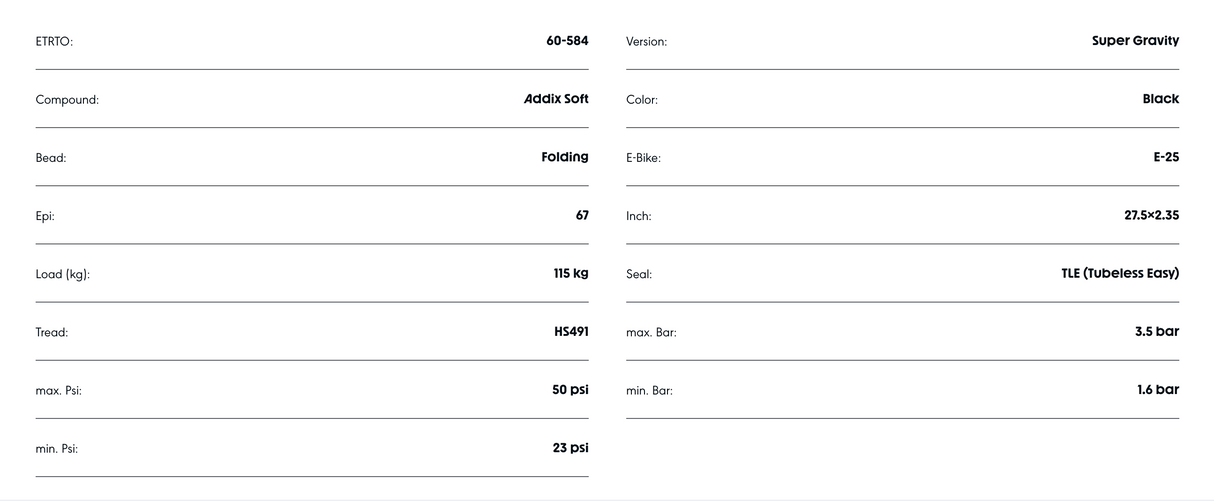The image size is (1214, 501).
Task: Select the Black color value
Action: [1161, 99]
